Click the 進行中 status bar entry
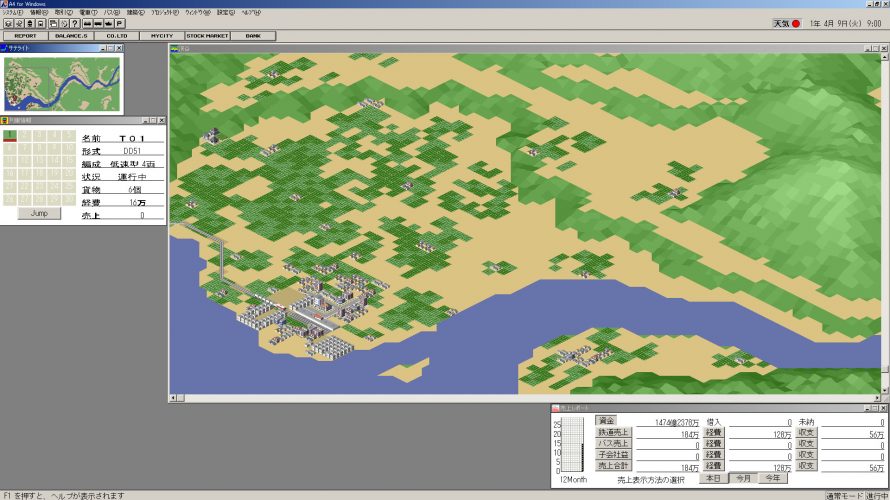 (x=878, y=495)
